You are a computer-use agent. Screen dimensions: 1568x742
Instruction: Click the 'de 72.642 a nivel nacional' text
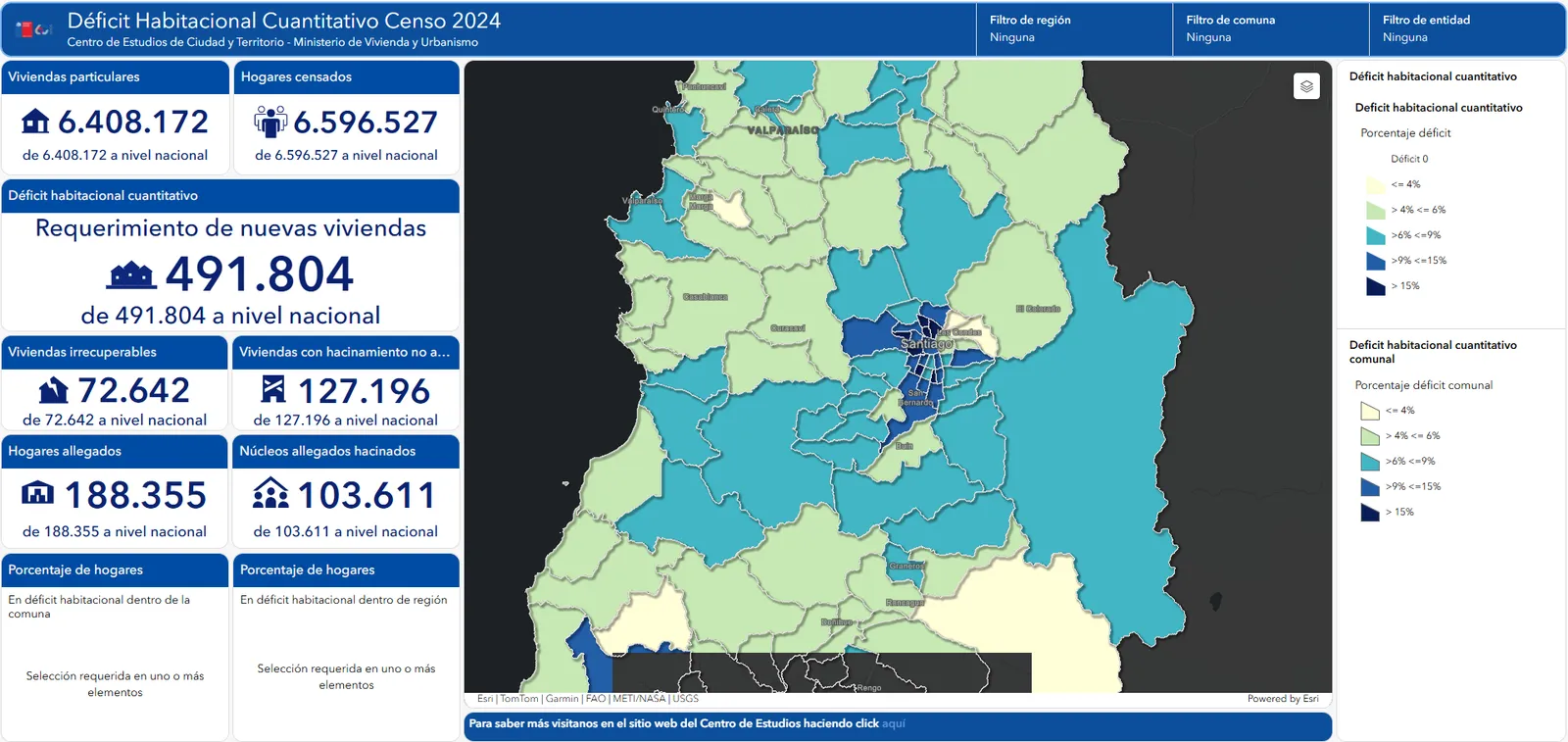pyautogui.click(x=115, y=420)
